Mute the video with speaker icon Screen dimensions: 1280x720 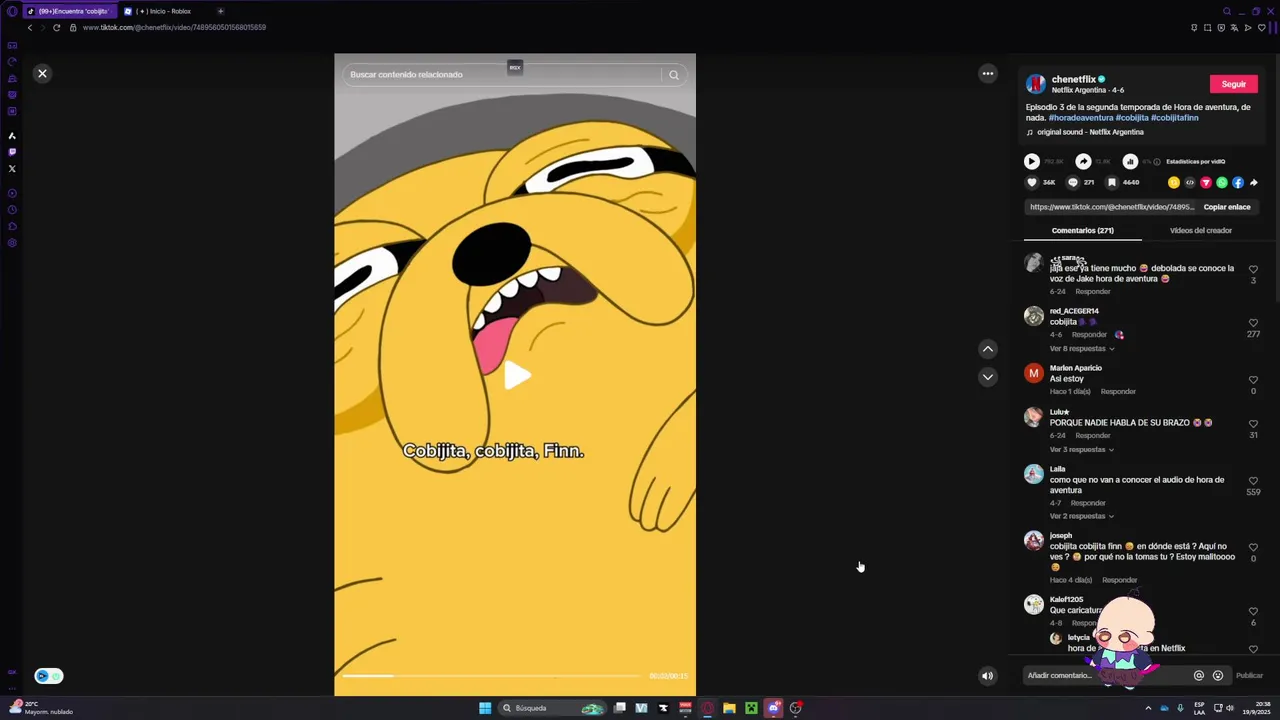[987, 676]
